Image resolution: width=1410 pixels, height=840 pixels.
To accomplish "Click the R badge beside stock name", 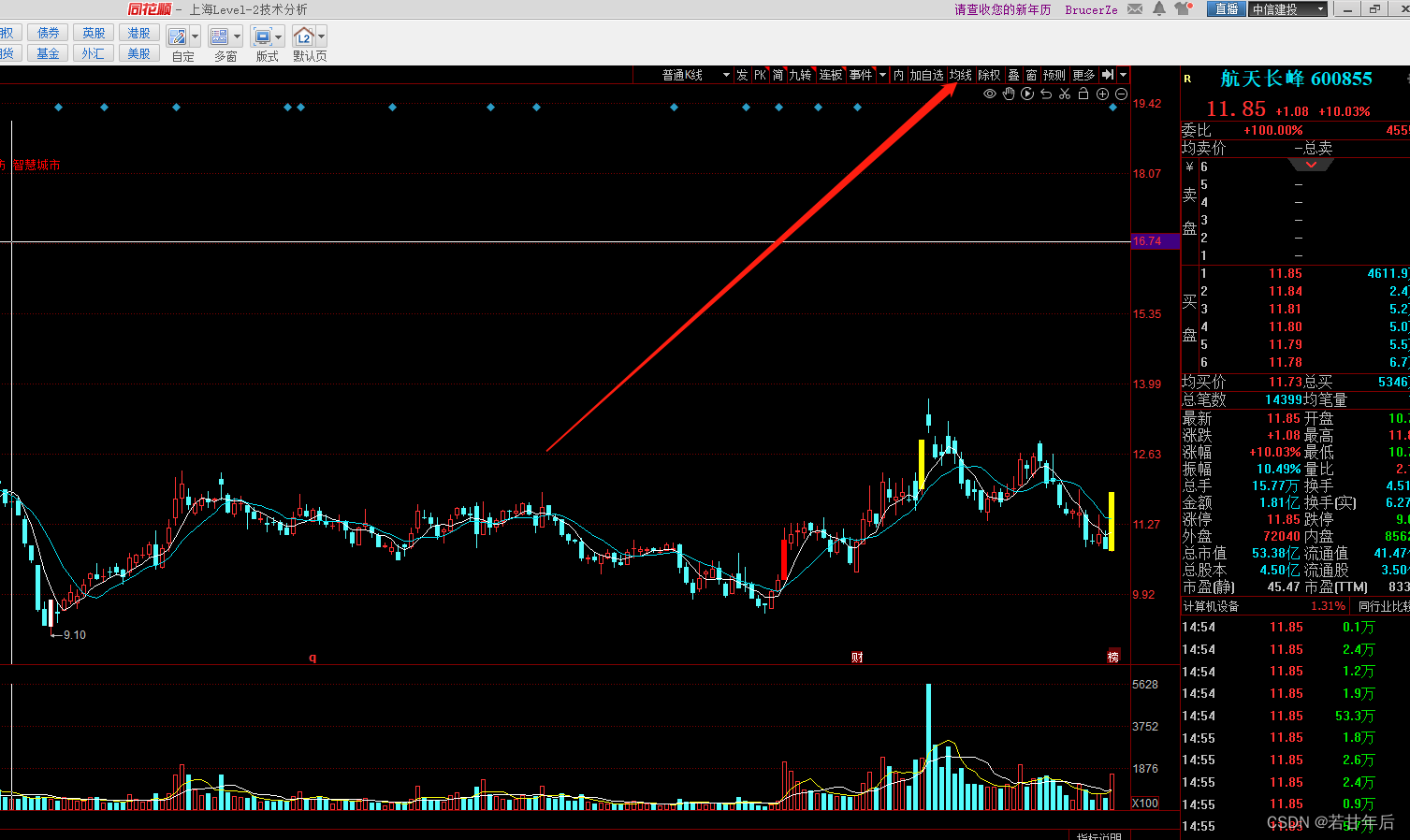I will [1188, 80].
